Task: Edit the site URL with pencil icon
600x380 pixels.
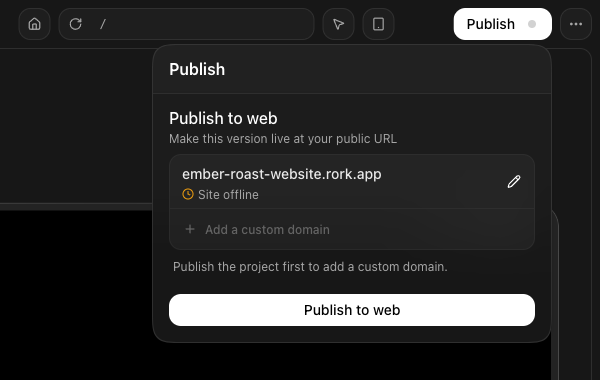Action: pyautogui.click(x=514, y=182)
